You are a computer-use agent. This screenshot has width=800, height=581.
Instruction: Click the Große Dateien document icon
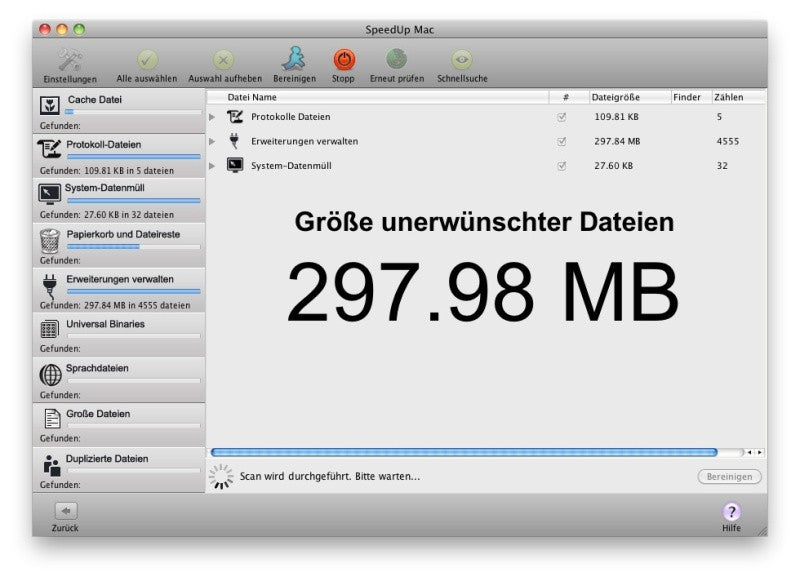point(52,419)
